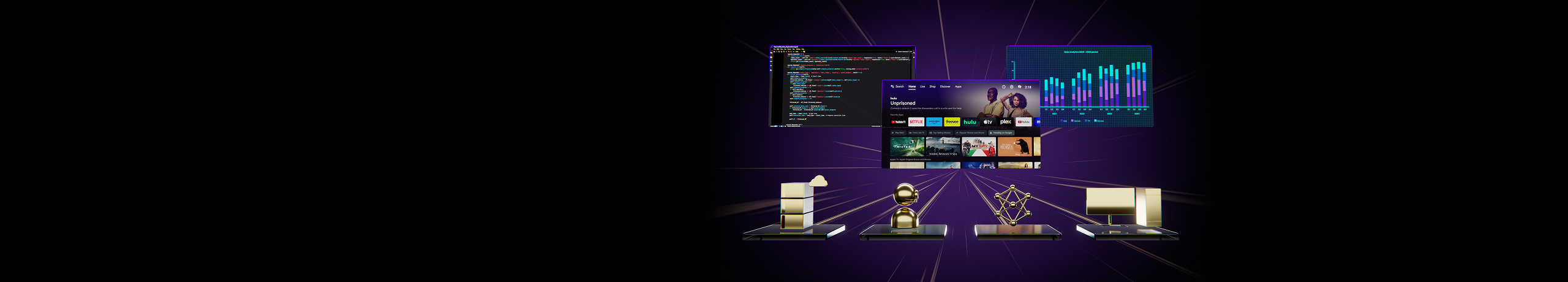
Task: Select the Trending on Google chip
Action: coord(1001,132)
